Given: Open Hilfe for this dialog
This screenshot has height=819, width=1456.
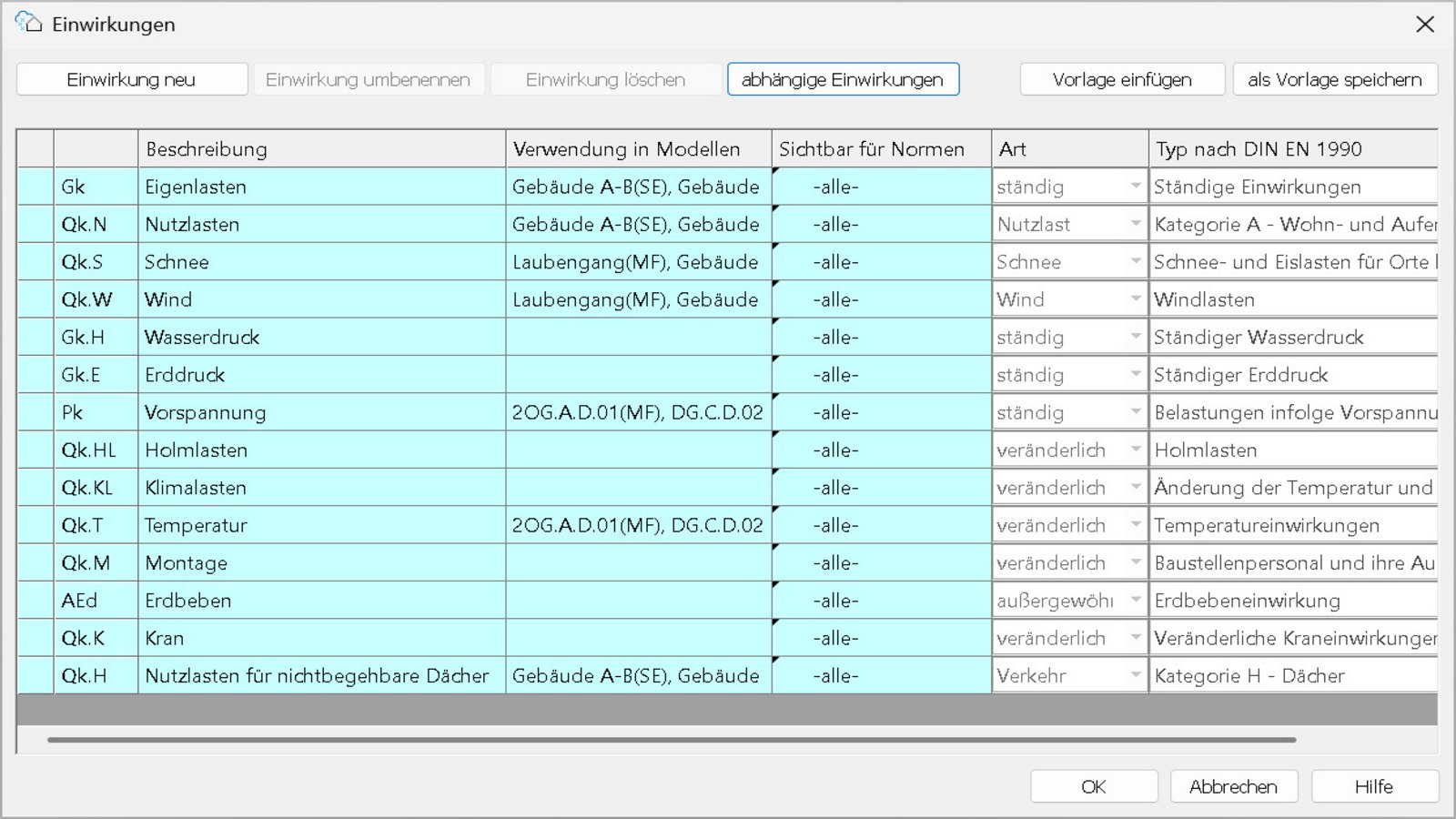Looking at the screenshot, I should [x=1374, y=787].
